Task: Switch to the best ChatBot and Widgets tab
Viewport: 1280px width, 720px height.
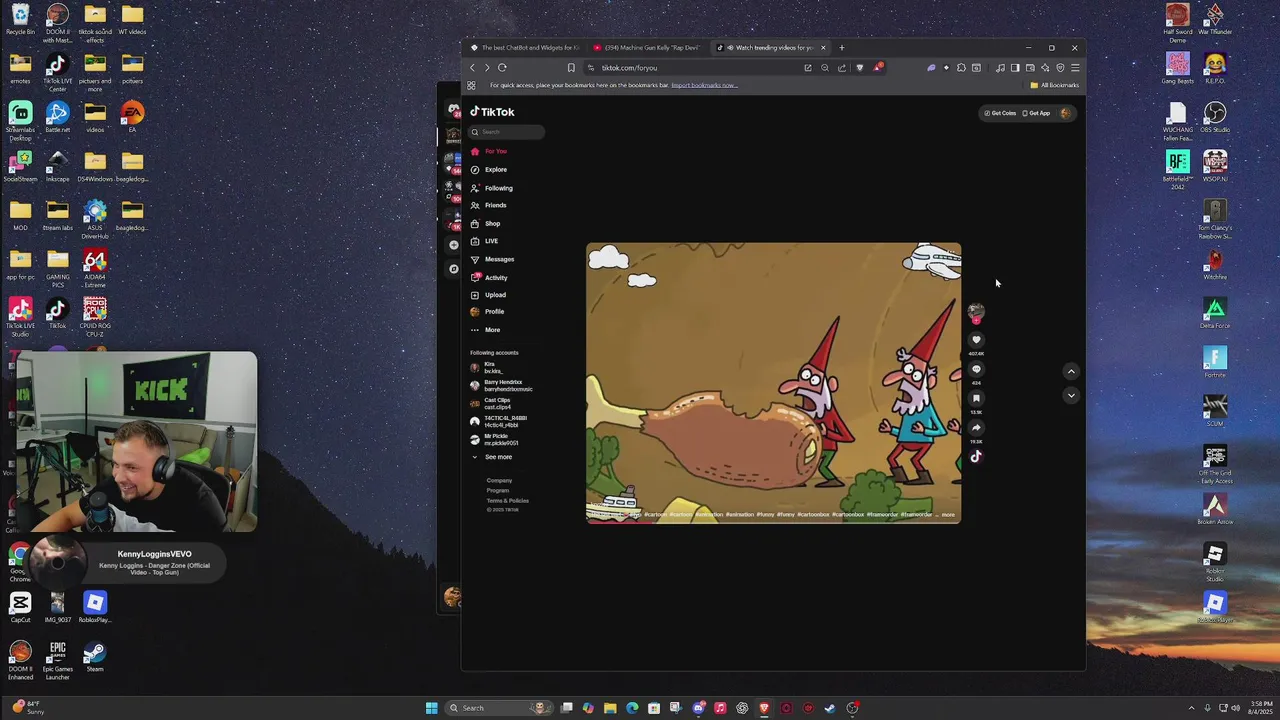Action: coord(524,48)
